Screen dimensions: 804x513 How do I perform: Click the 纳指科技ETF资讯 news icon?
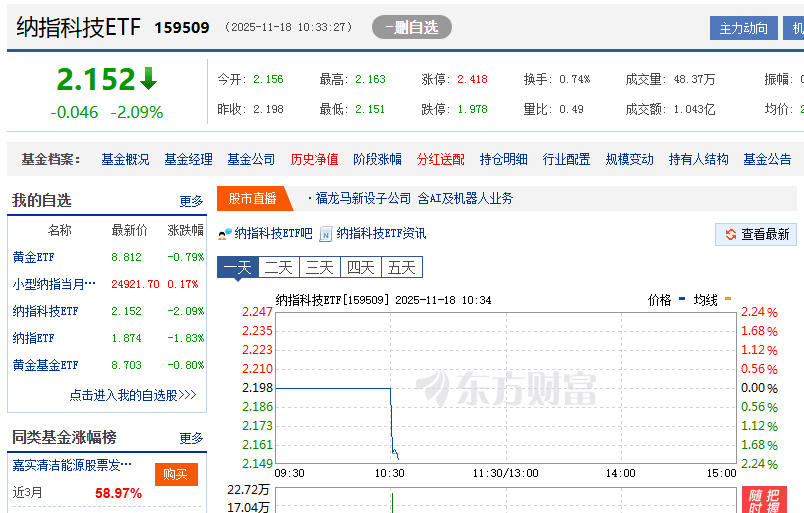click(326, 234)
